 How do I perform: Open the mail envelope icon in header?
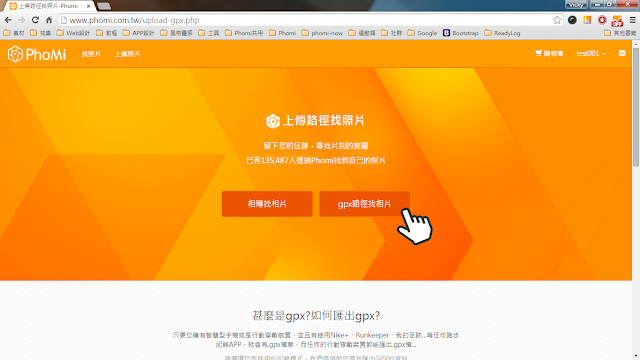point(622,53)
